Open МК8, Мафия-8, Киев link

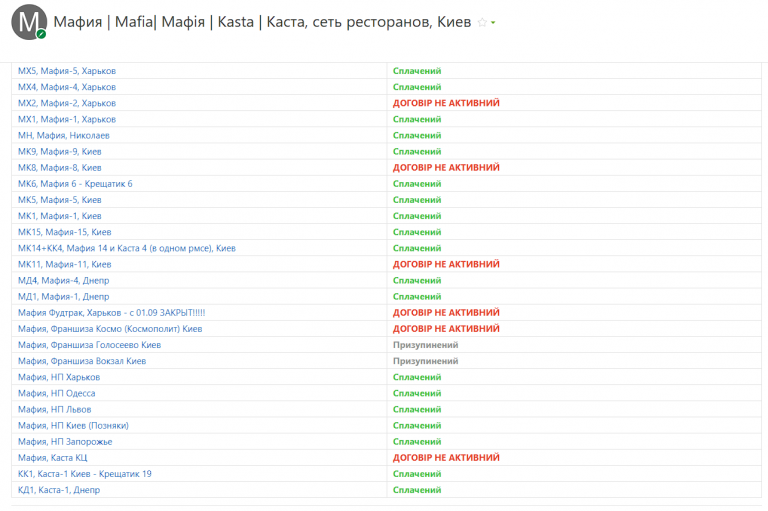pos(60,168)
